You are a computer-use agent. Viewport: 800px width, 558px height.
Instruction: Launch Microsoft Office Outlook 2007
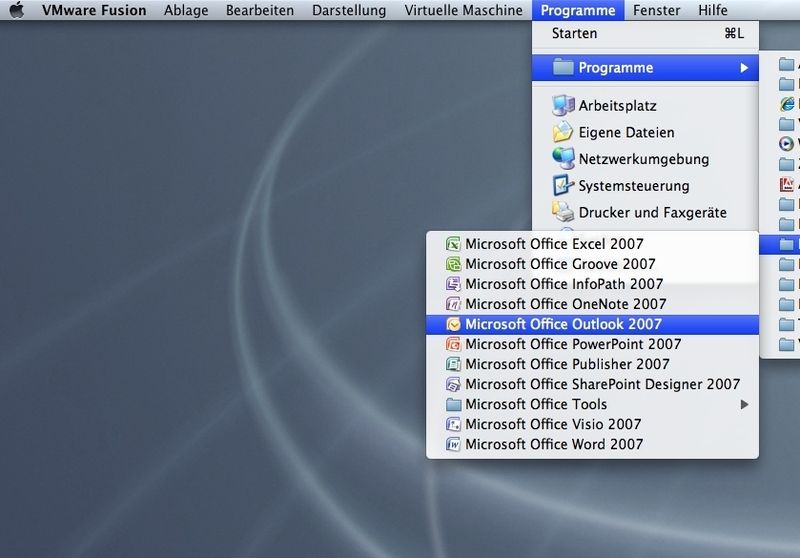pyautogui.click(x=592, y=324)
